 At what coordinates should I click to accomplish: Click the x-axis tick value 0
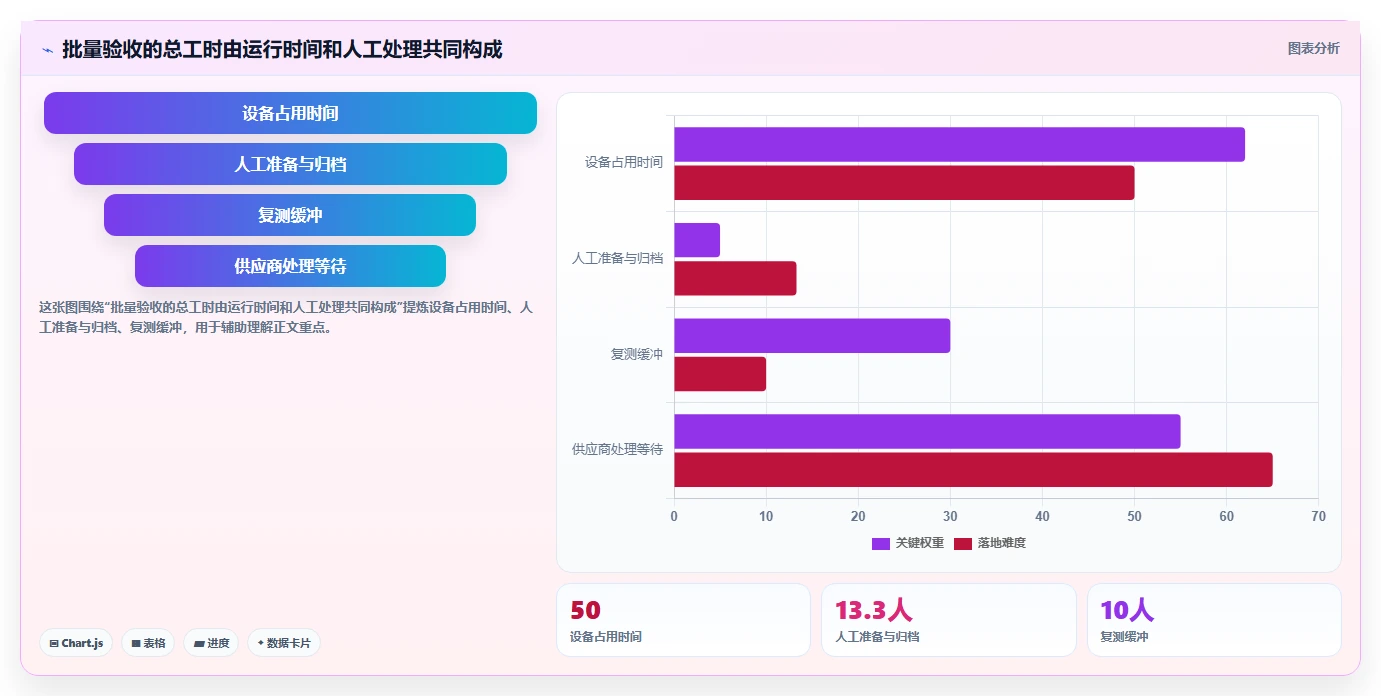tap(674, 516)
